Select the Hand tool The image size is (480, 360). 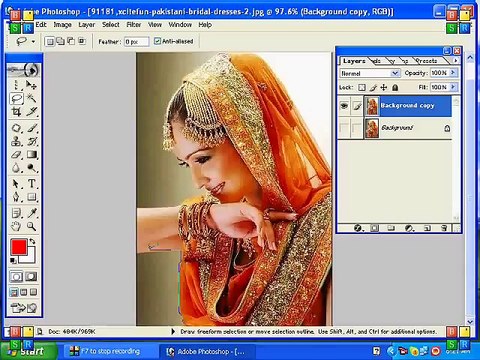pos(16,226)
